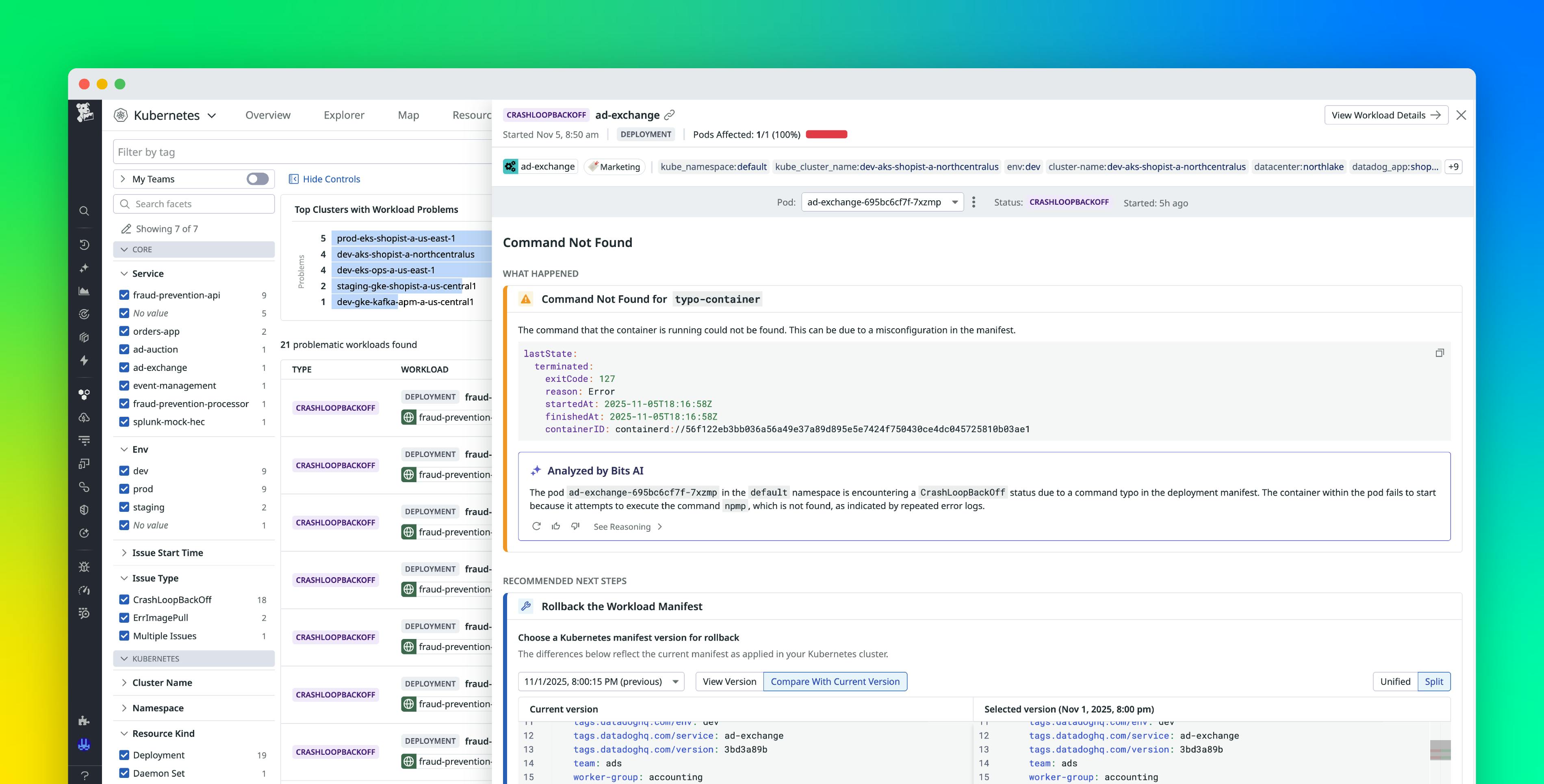Uncheck the orders-app service facet
The height and width of the screenshot is (784, 1544).
click(124, 331)
